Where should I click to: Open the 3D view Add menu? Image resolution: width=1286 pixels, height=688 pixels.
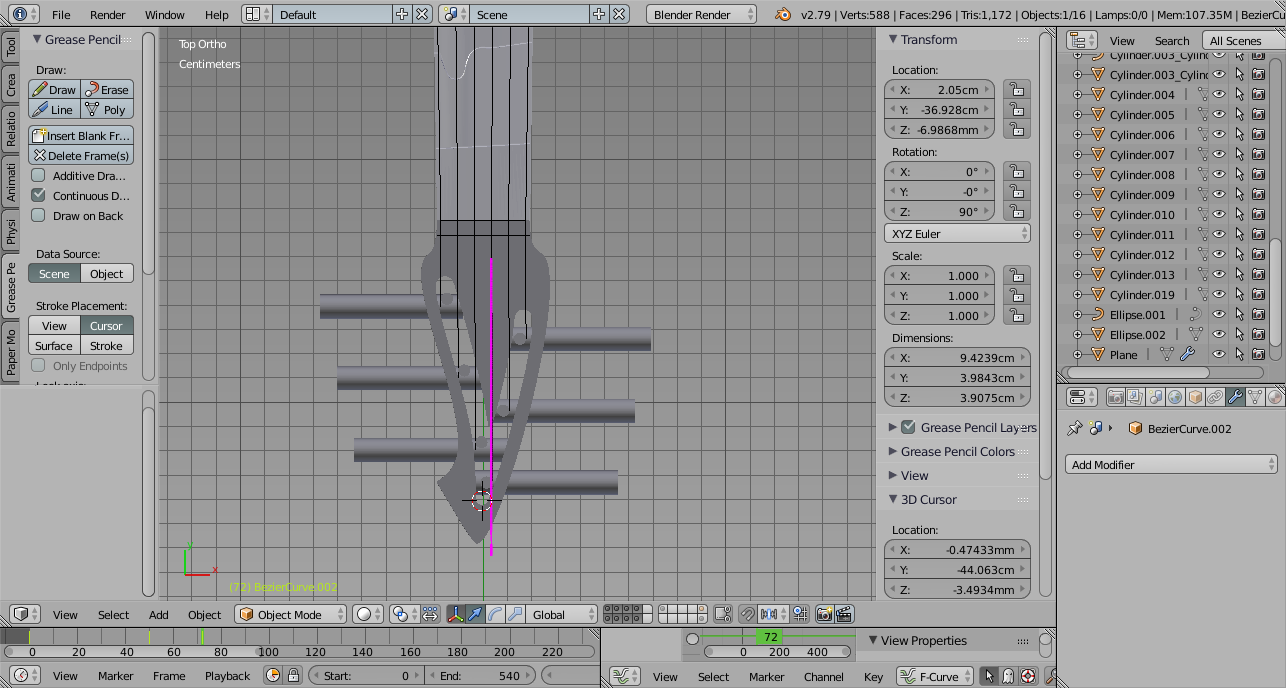pyautogui.click(x=159, y=614)
